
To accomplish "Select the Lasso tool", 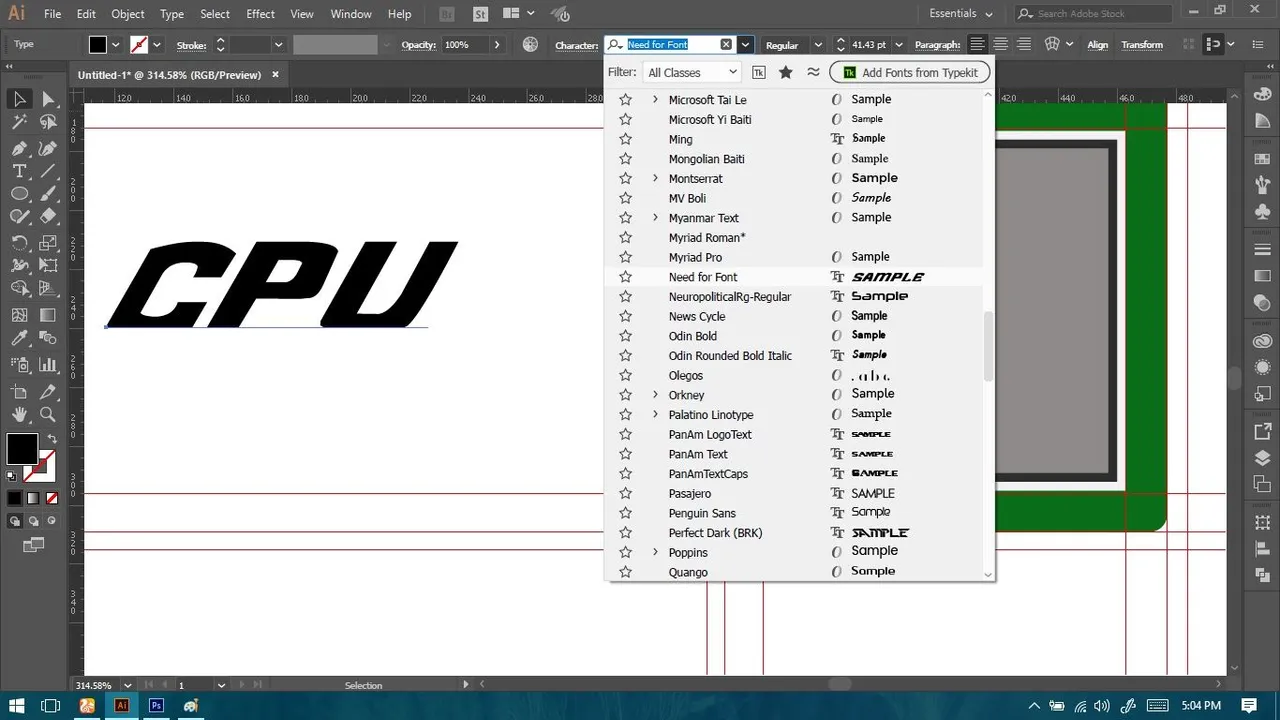I will coord(48,122).
